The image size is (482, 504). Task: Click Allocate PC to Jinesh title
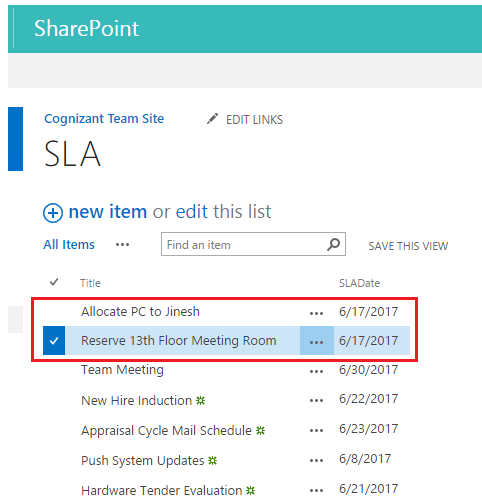[x=140, y=312]
